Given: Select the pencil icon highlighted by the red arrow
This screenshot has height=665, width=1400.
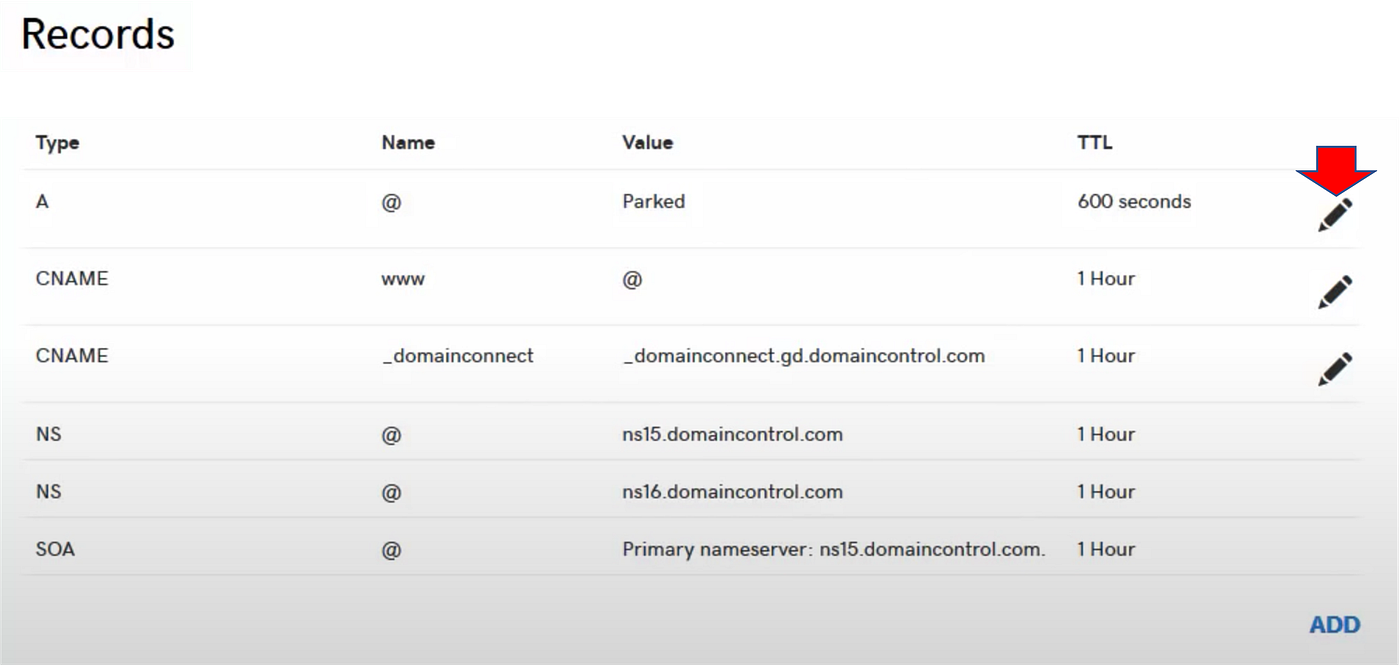Looking at the screenshot, I should click(1334, 213).
